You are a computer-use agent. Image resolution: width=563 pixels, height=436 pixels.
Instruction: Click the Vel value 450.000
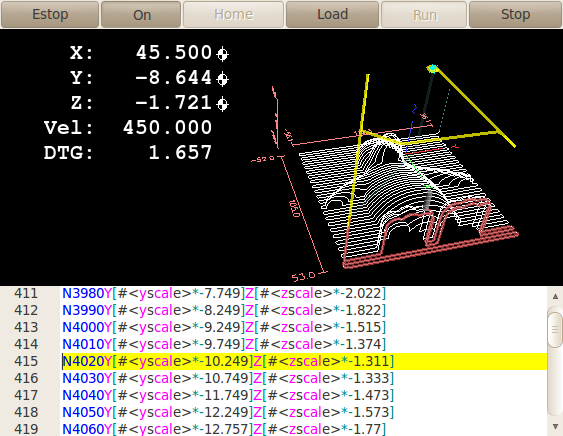(167, 127)
